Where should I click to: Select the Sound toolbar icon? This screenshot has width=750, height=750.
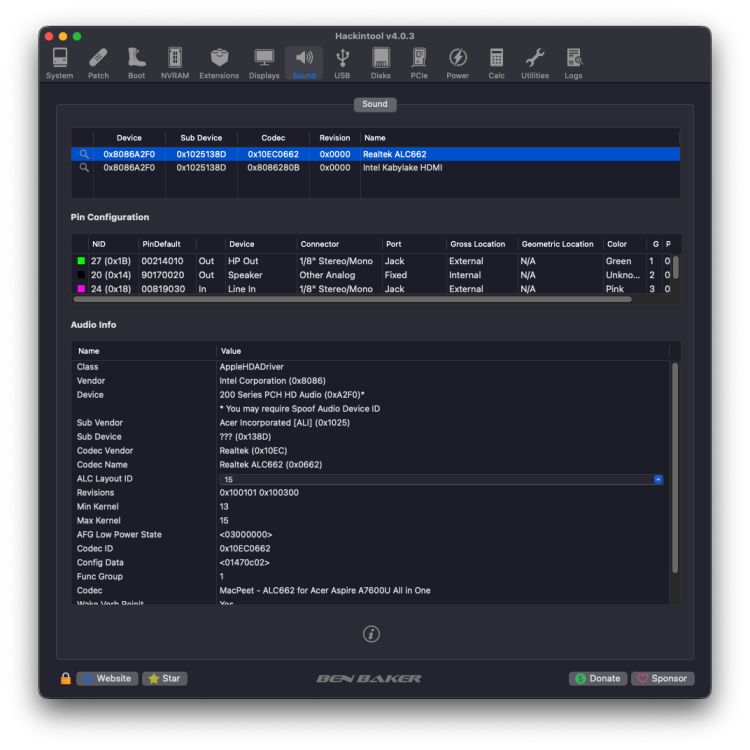coord(304,63)
